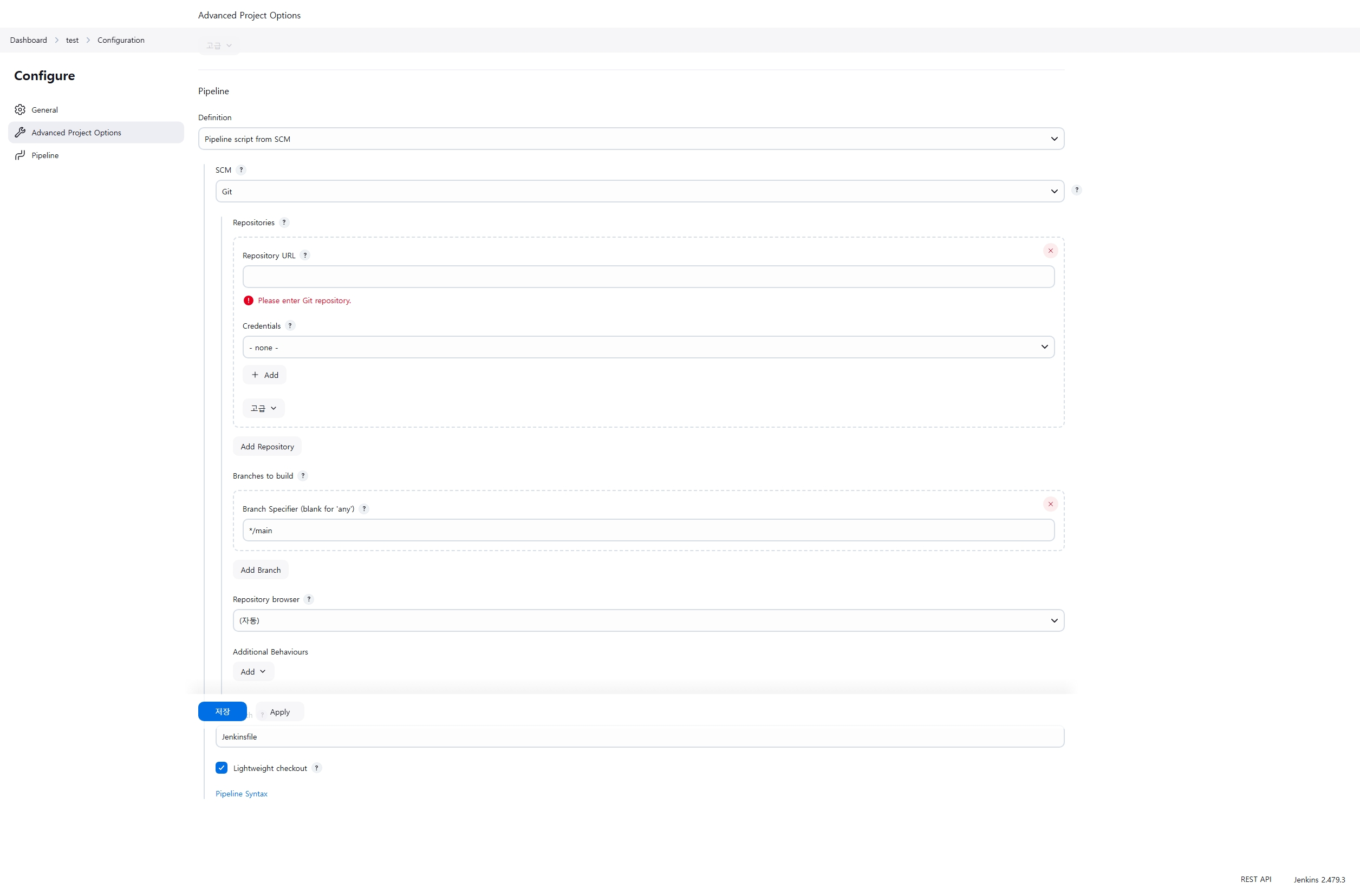The width and height of the screenshot is (1360, 896).
Task: Remove the repository with its red X
Action: pyautogui.click(x=1050, y=251)
